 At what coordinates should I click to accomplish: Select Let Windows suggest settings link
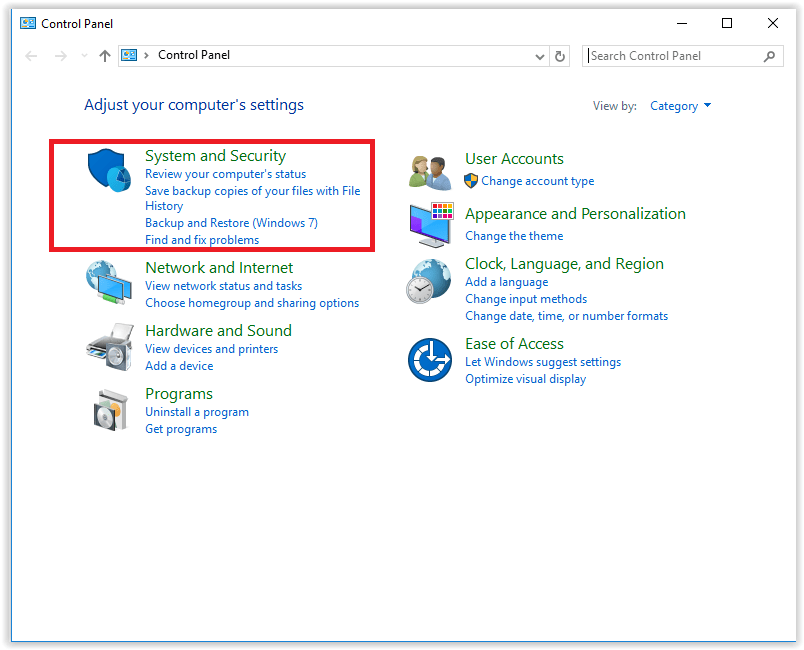543,362
